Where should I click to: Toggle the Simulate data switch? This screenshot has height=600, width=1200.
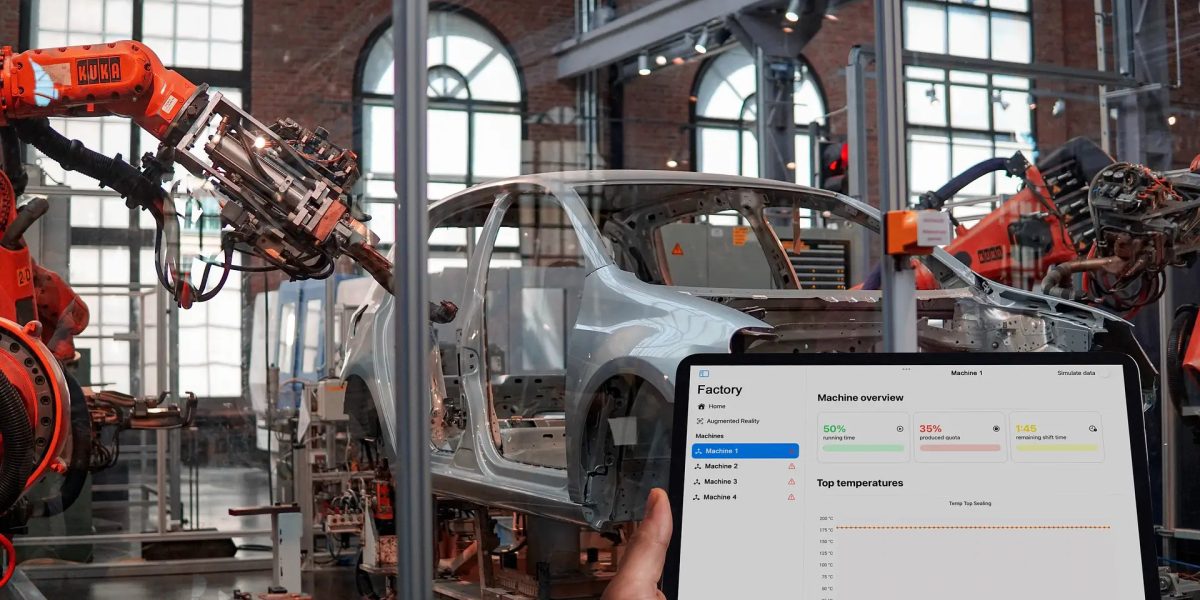(x=1106, y=374)
